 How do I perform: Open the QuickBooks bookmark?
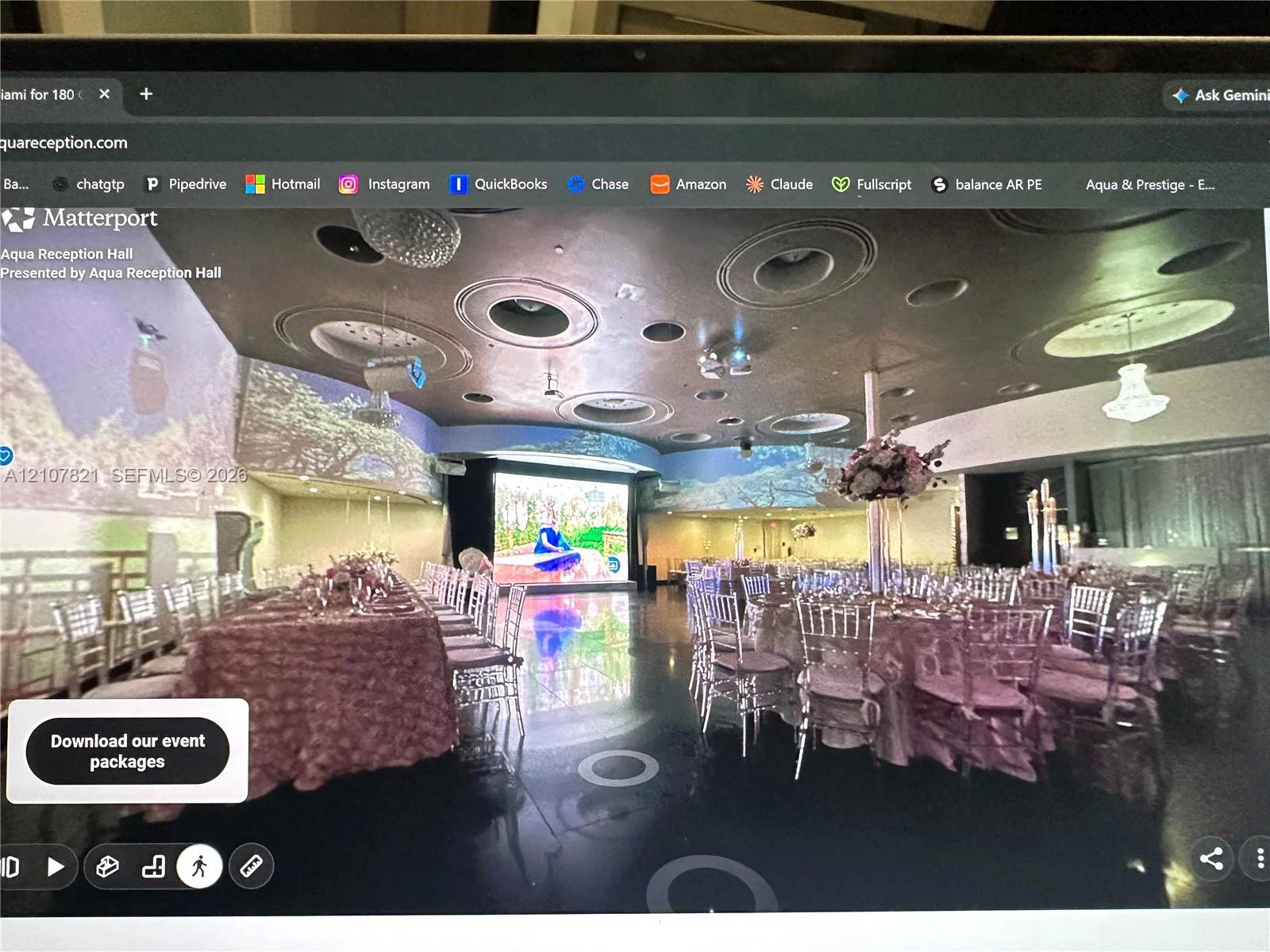click(498, 184)
